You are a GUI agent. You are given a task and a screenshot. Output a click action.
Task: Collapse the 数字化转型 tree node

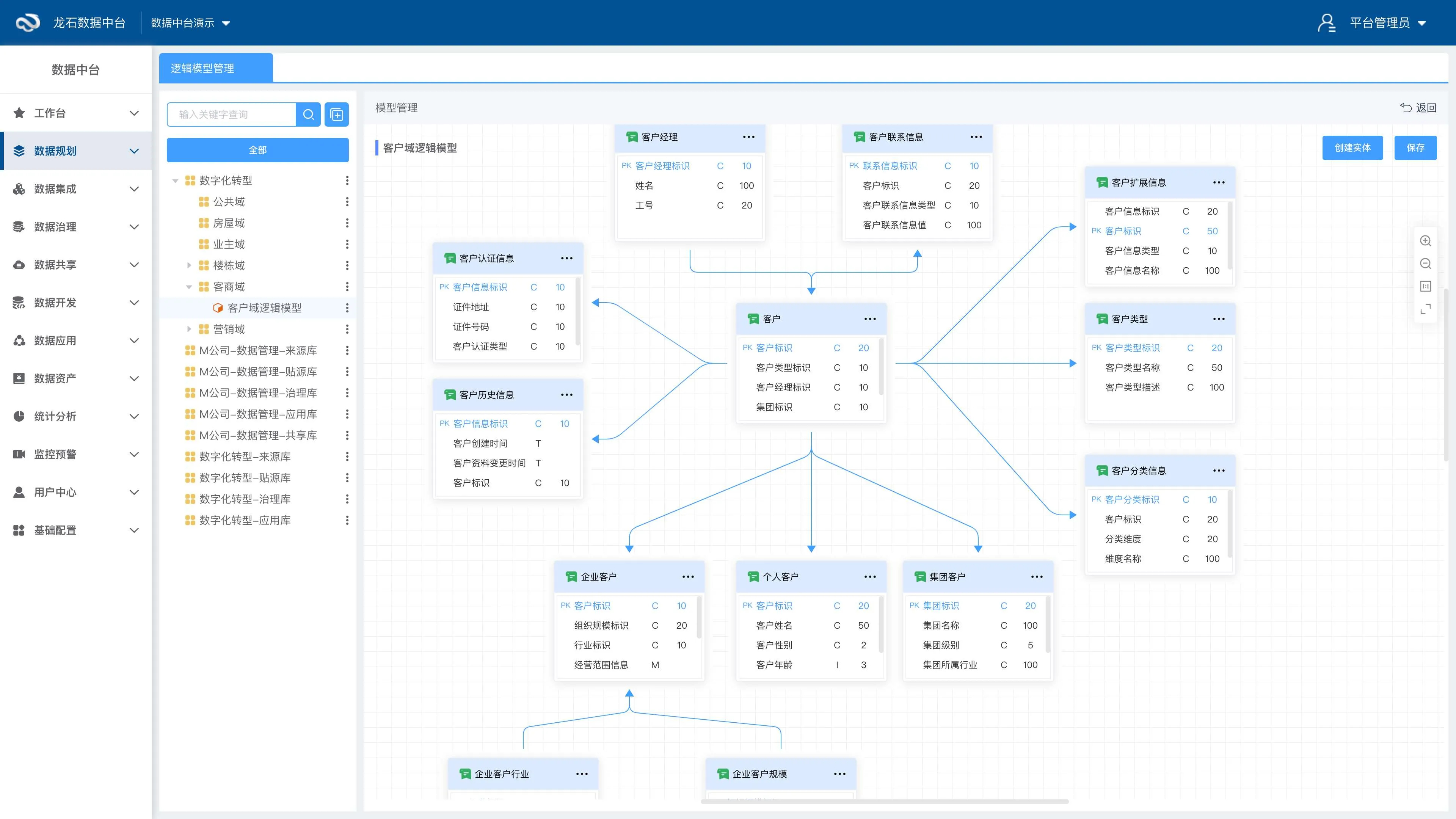[175, 181]
